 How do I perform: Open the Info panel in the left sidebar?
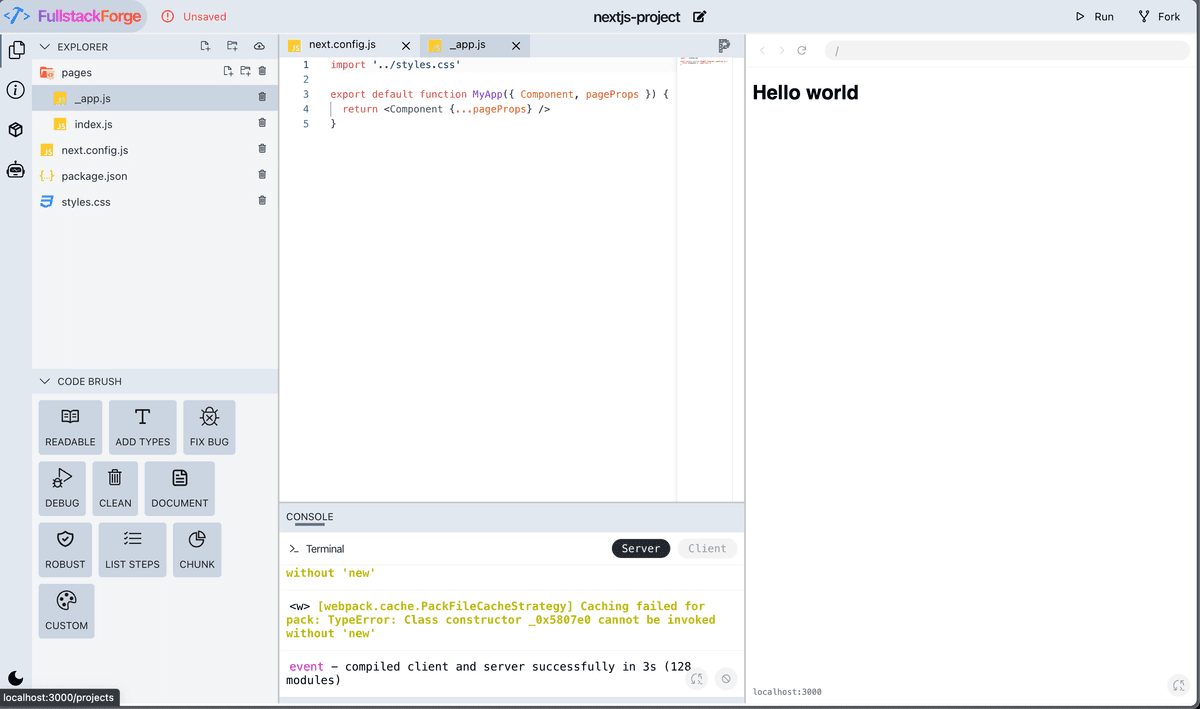(16, 88)
